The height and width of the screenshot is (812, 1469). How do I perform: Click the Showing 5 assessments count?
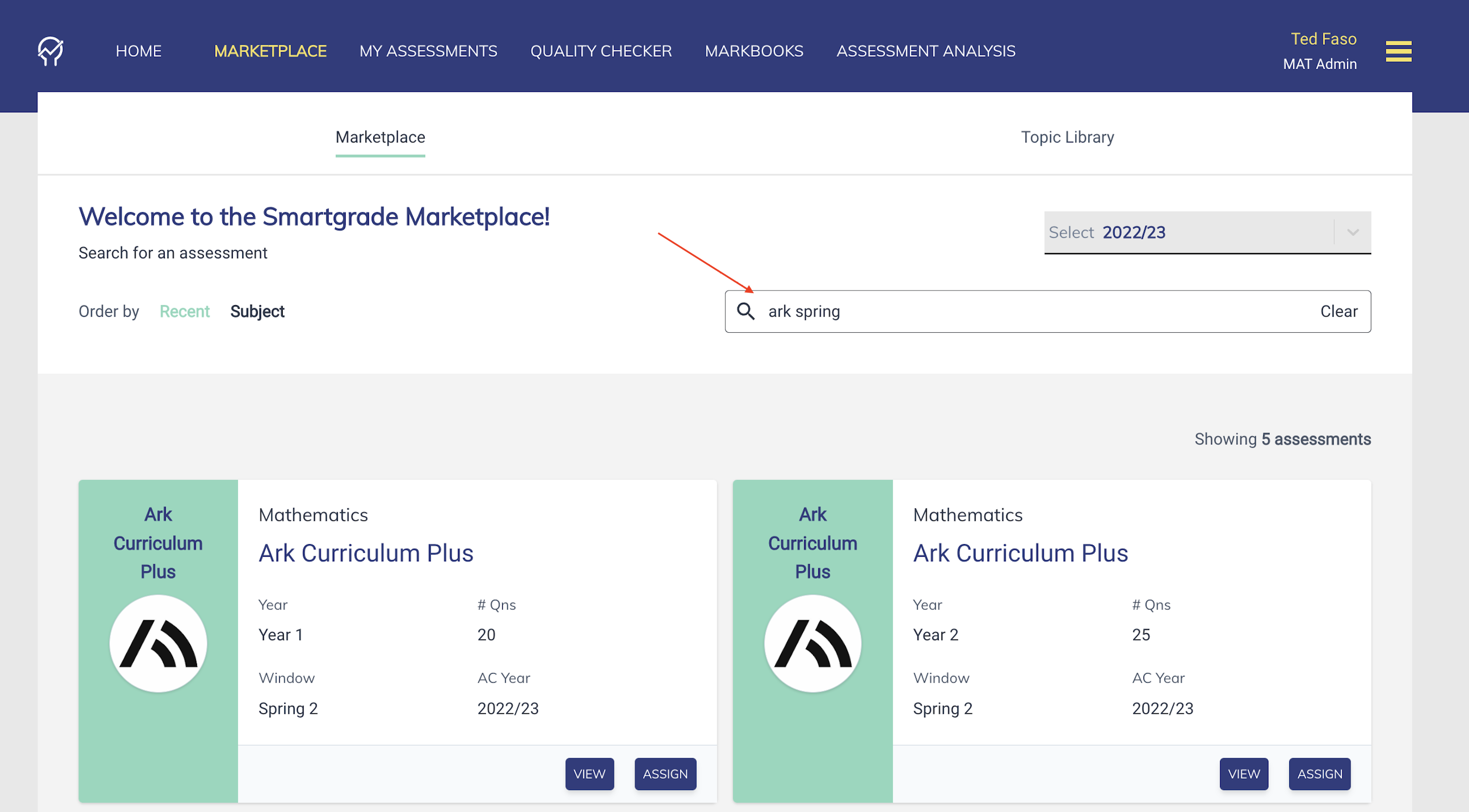coord(1282,439)
